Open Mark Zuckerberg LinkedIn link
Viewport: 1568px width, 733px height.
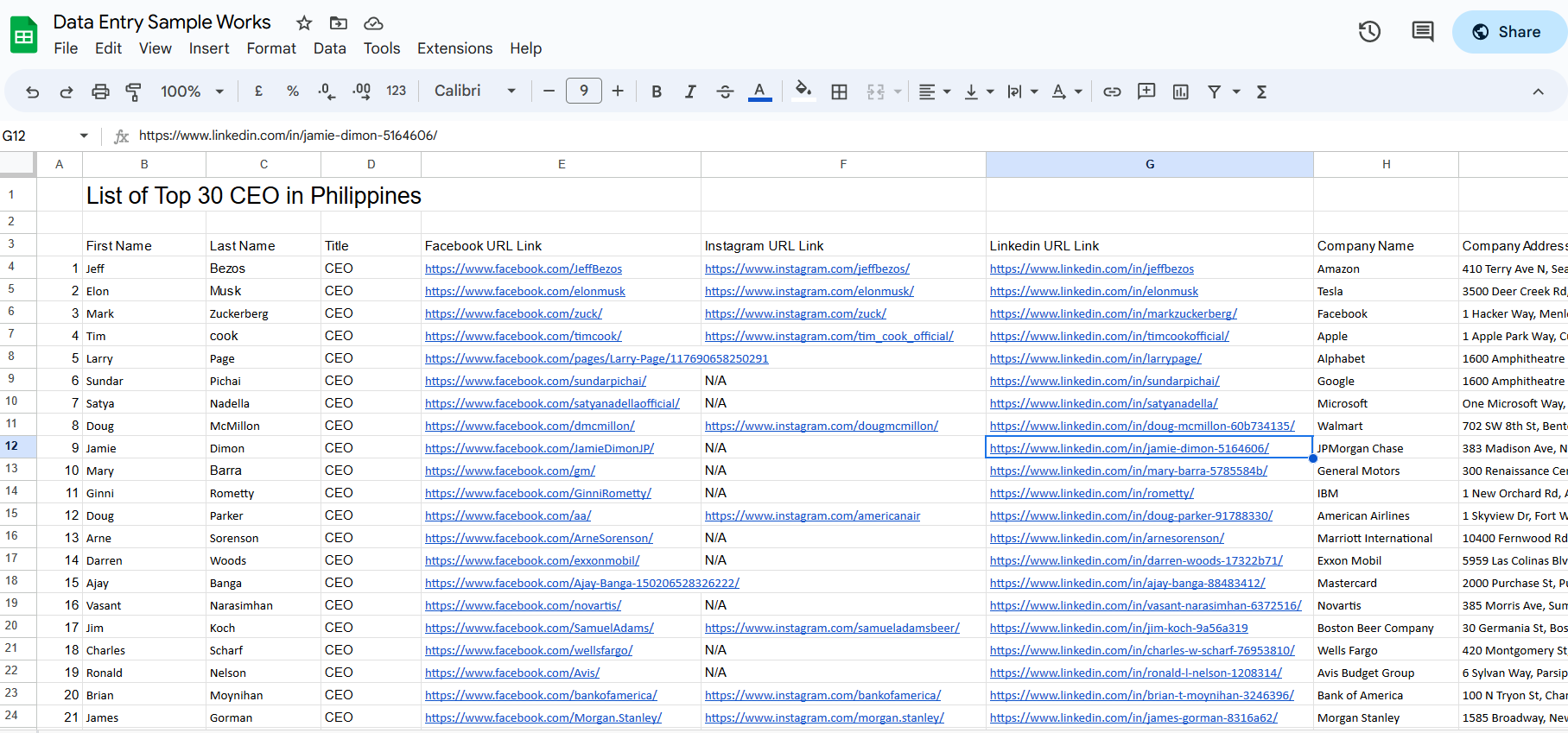pyautogui.click(x=1113, y=314)
